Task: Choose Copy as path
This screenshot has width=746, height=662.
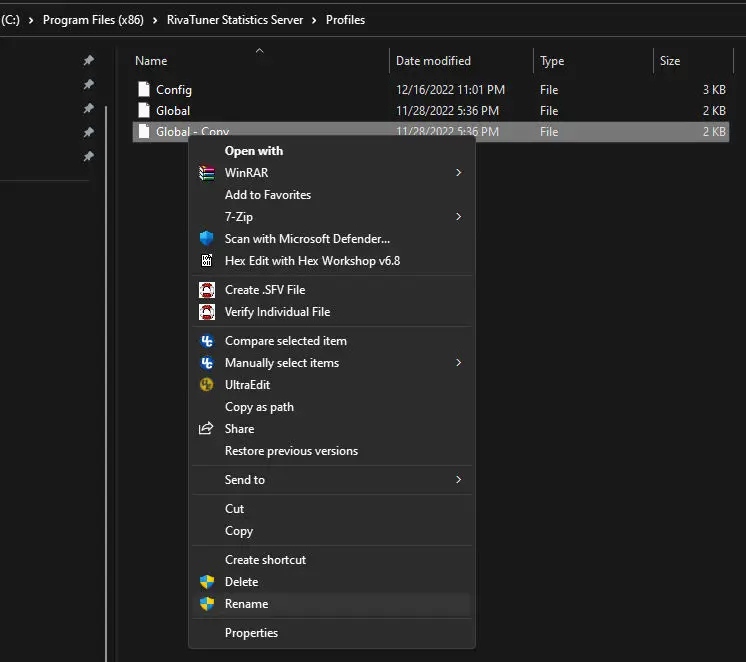Action: click(x=332, y=407)
